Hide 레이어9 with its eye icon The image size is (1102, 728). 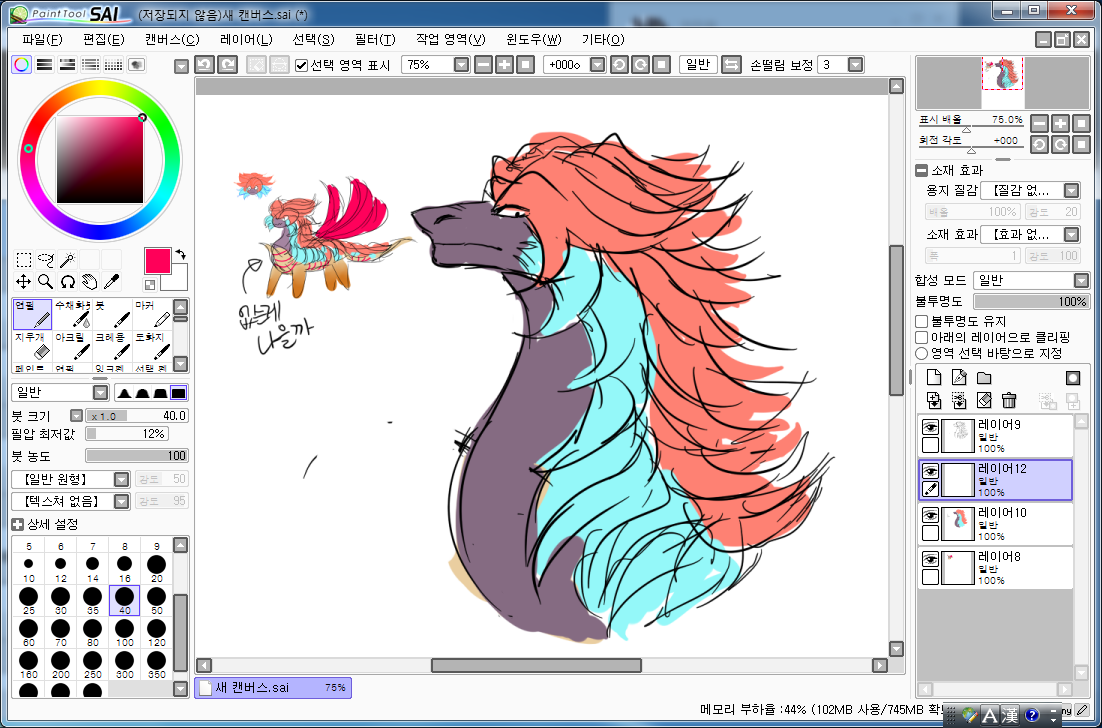931,427
